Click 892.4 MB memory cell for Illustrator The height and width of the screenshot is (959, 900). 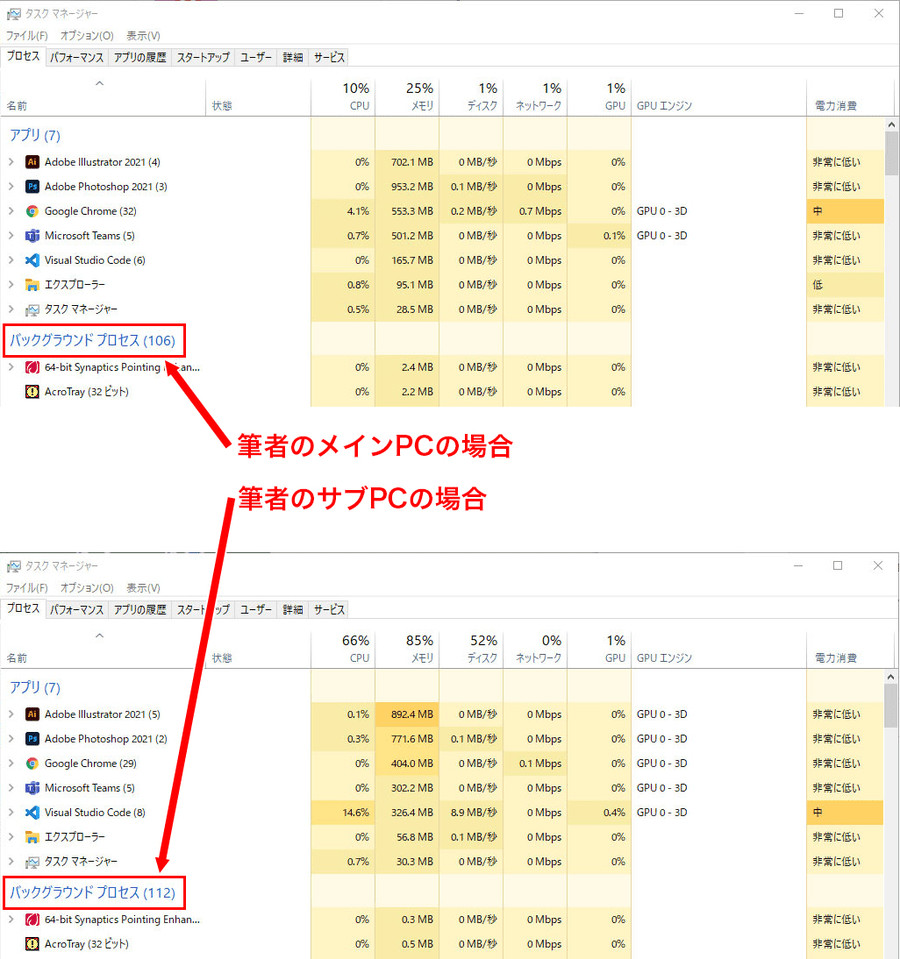[407, 714]
